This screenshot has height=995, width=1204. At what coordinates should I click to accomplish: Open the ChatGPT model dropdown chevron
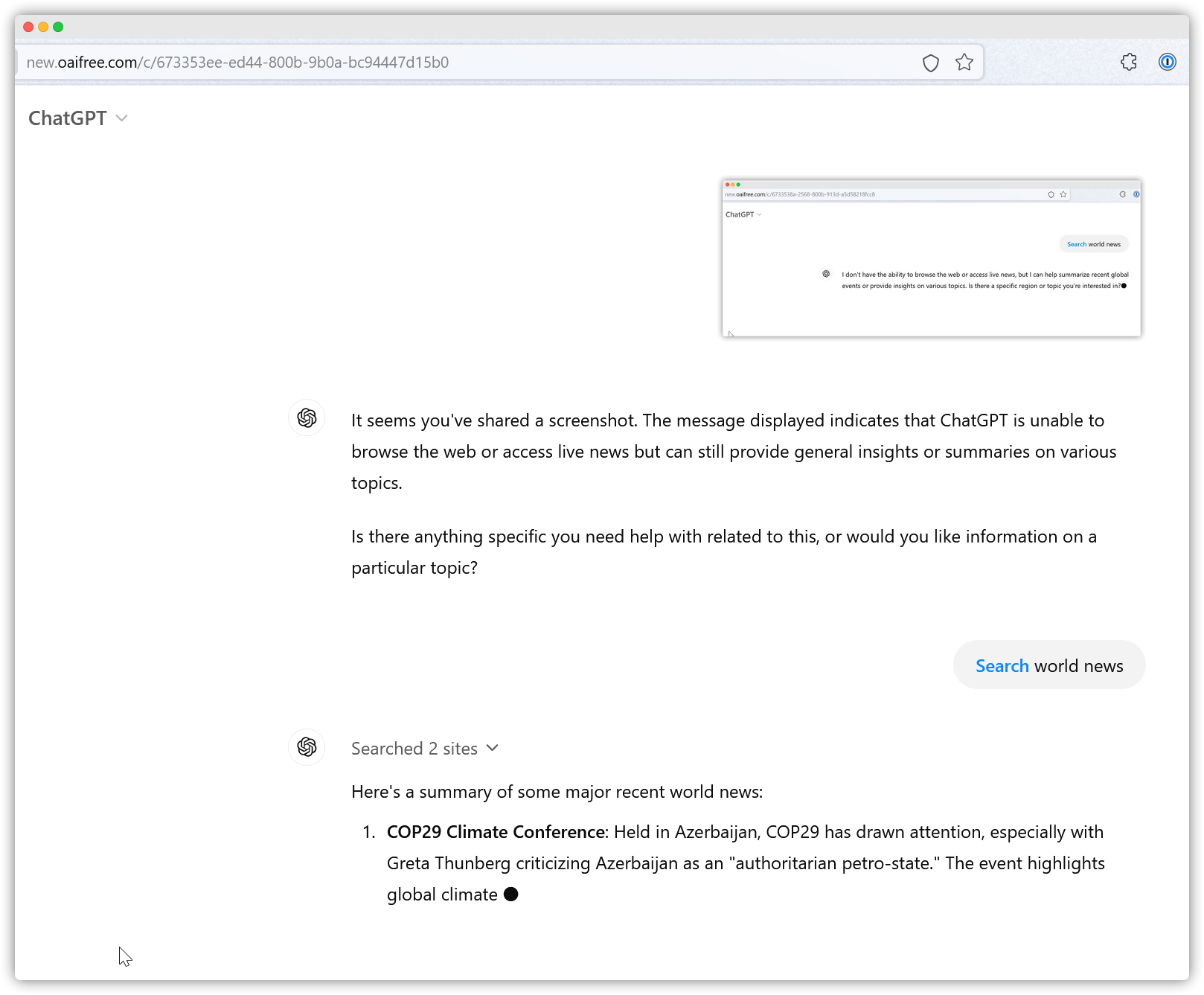122,118
